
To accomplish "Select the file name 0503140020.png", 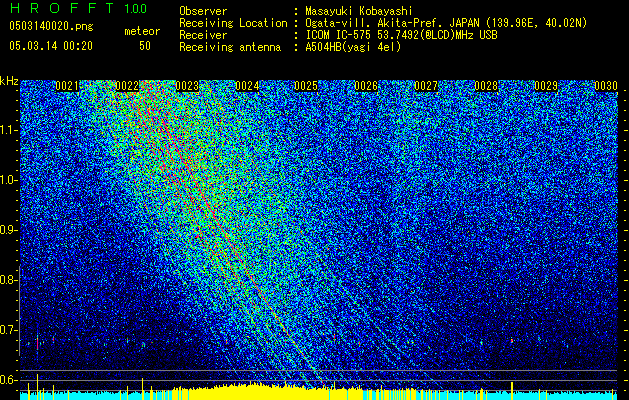I will (51, 26).
